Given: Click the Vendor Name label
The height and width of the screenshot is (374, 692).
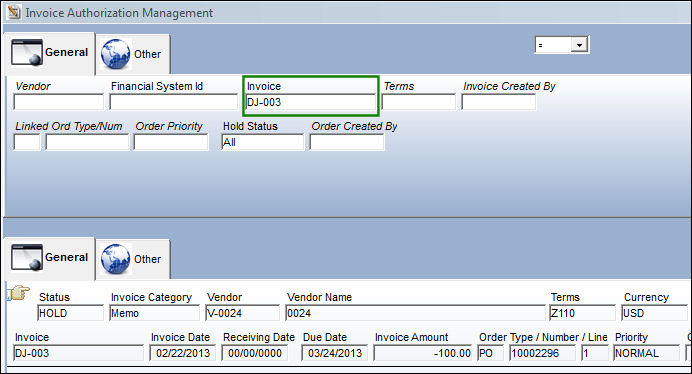Looking at the screenshot, I should tap(320, 297).
